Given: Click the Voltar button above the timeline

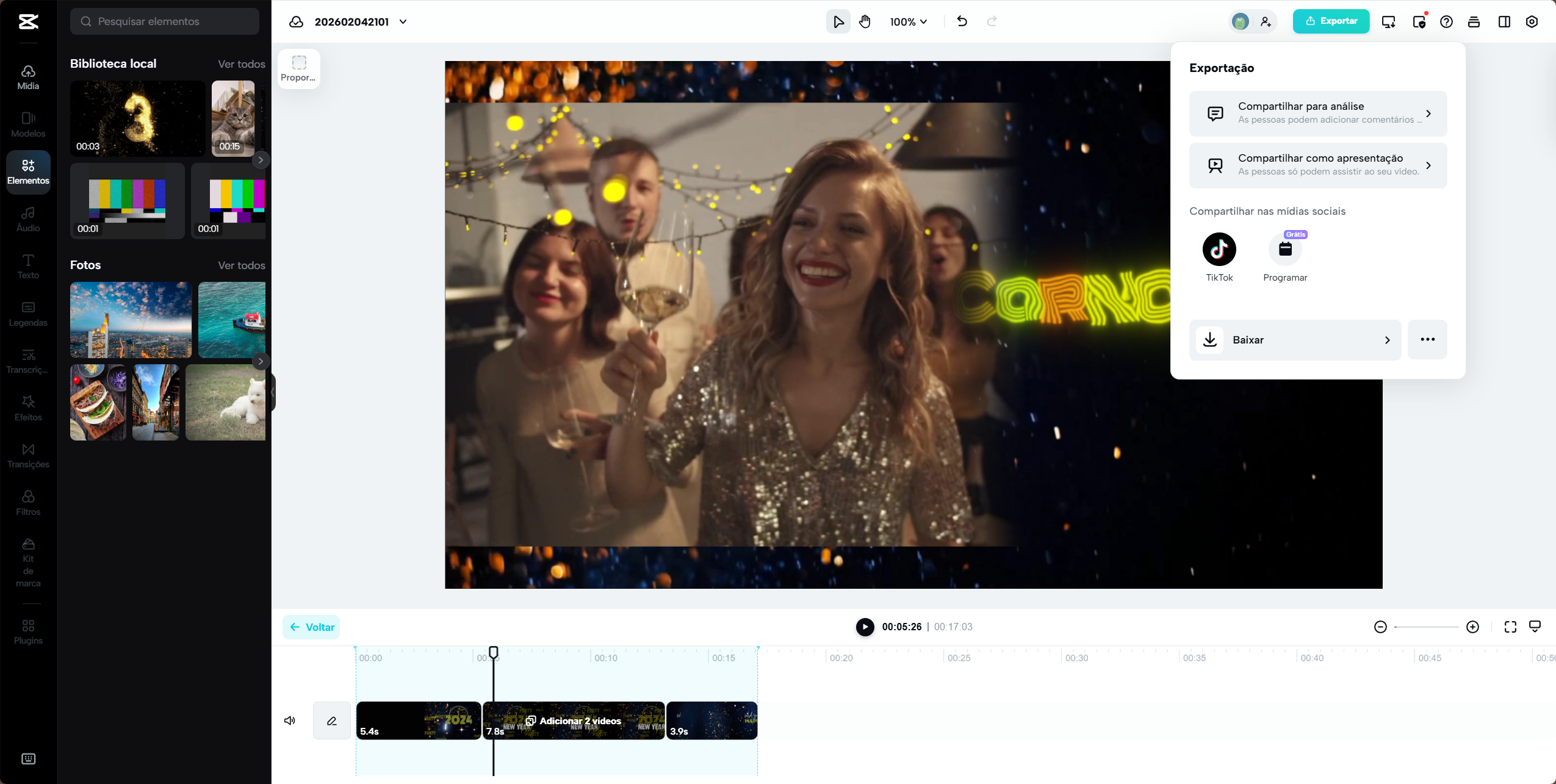Looking at the screenshot, I should (x=311, y=627).
